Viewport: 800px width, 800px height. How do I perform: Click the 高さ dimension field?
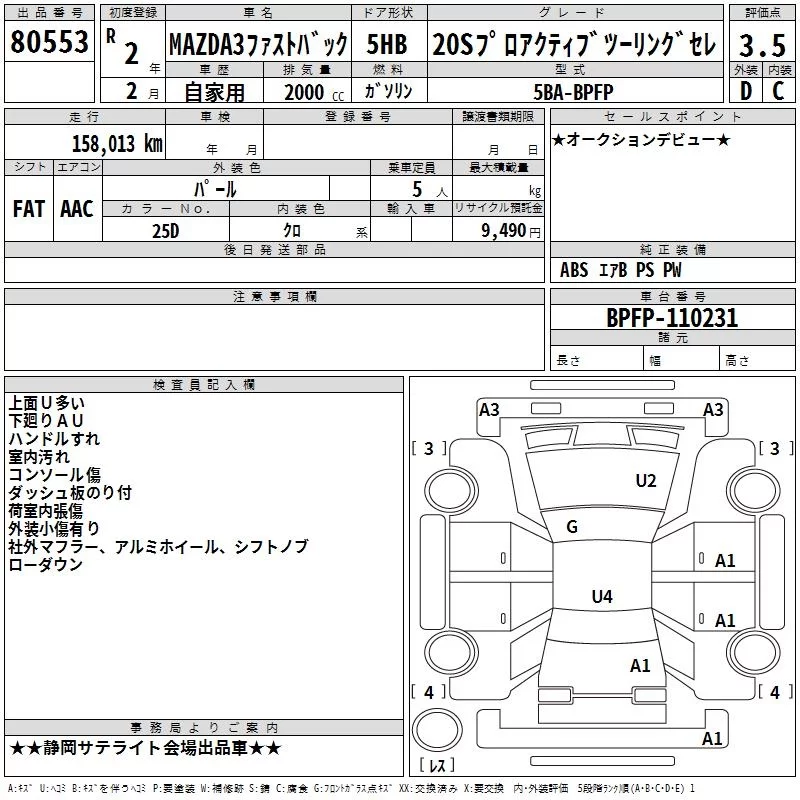click(x=758, y=360)
